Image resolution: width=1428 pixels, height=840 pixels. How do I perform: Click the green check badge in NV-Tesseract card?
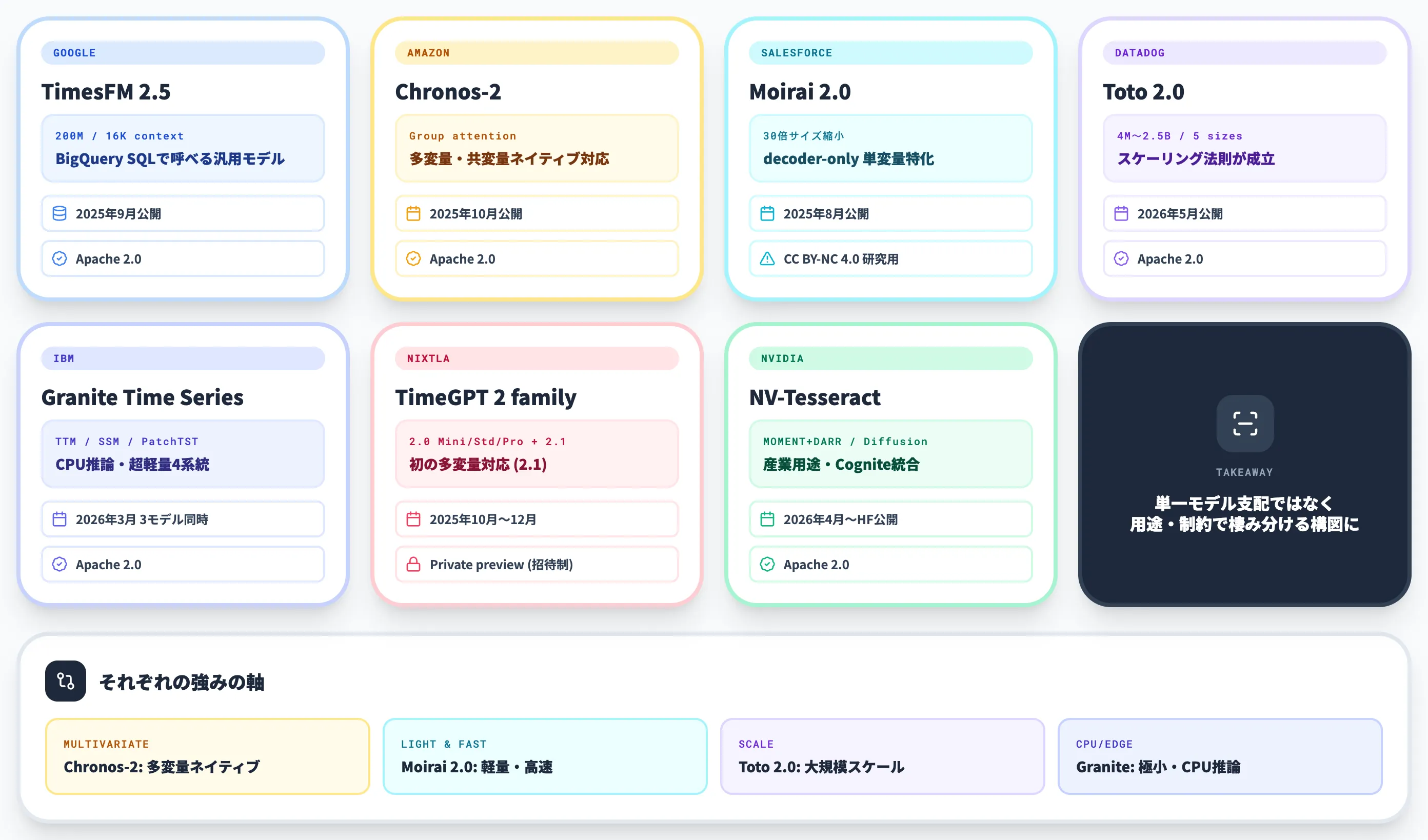click(x=767, y=565)
